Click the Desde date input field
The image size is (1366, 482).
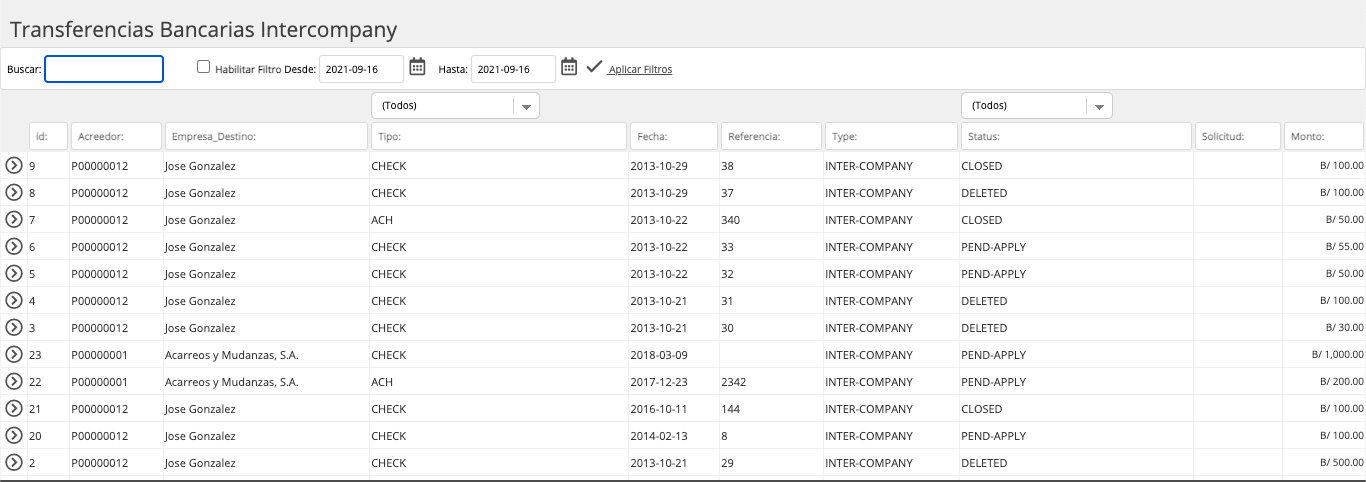click(361, 69)
